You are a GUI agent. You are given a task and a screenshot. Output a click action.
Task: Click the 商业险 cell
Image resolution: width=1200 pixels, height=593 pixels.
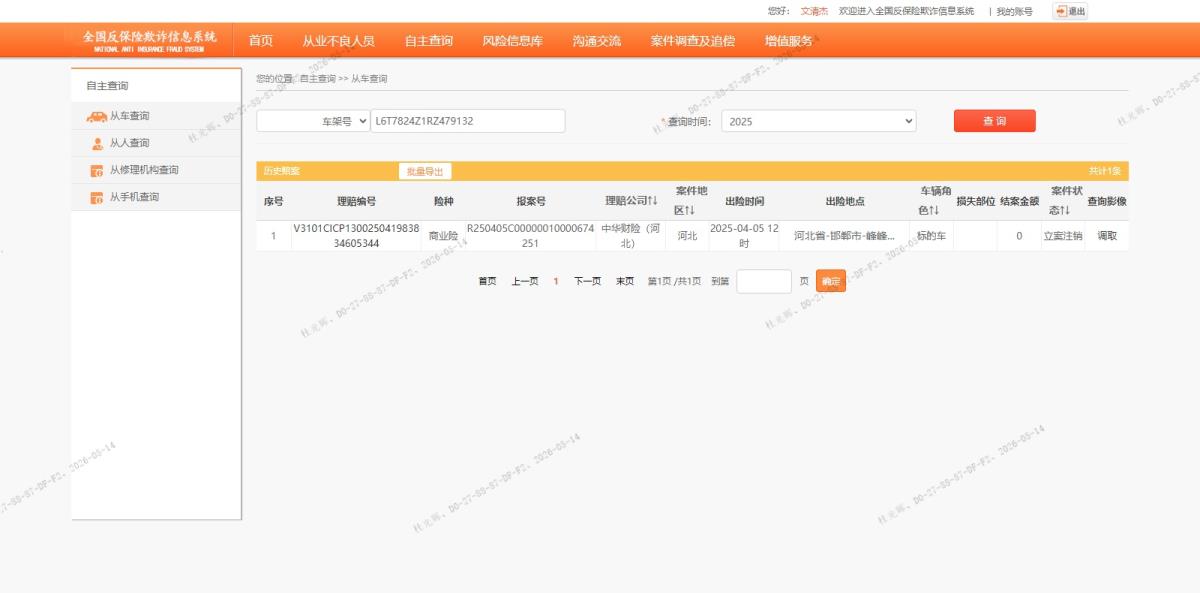(x=443, y=236)
